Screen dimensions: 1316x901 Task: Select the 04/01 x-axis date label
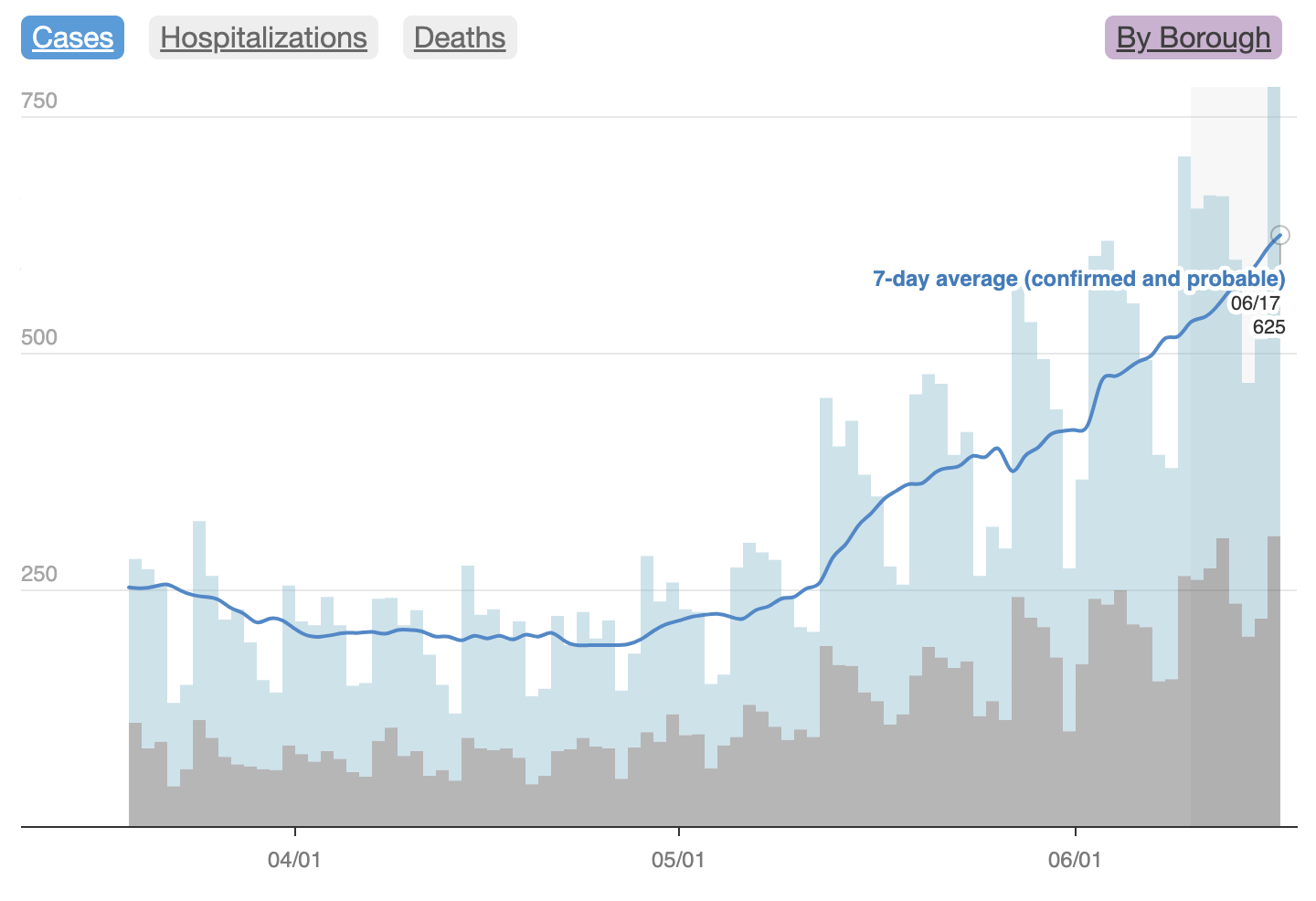[x=294, y=860]
